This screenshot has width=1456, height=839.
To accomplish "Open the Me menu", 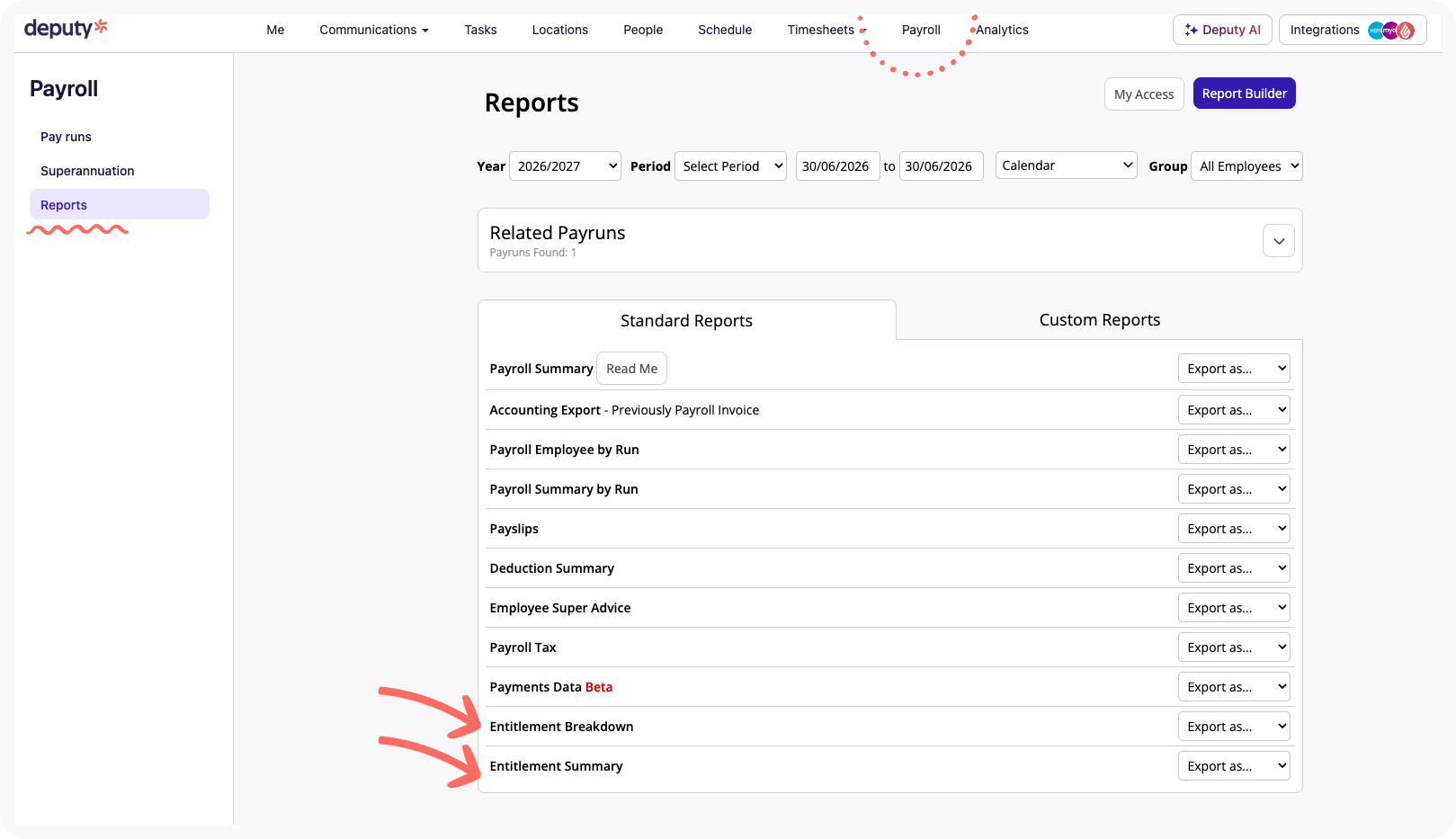I will point(275,30).
